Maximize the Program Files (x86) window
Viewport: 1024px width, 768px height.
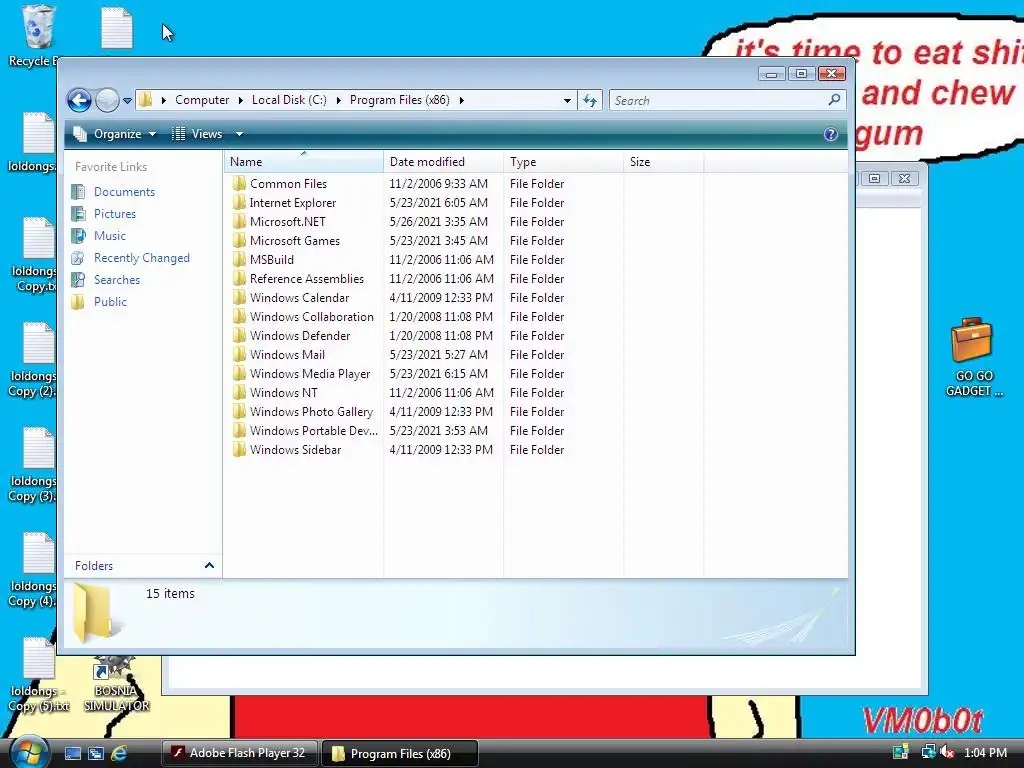click(x=801, y=74)
